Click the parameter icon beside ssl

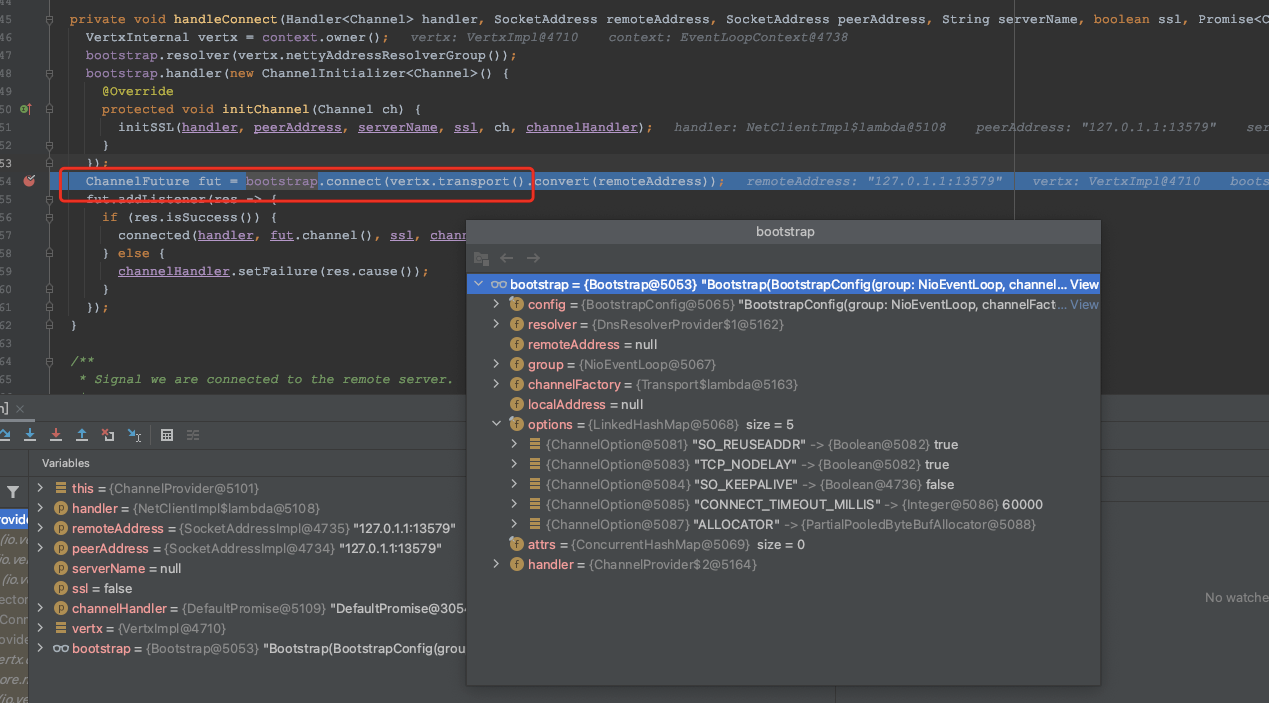(x=61, y=589)
